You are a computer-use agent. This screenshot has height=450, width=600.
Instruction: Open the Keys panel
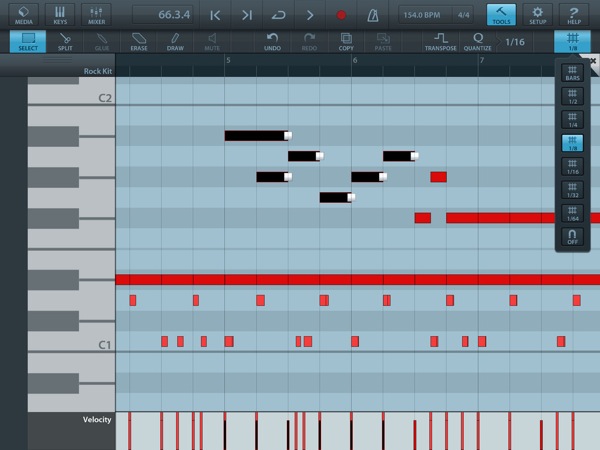(x=60, y=15)
